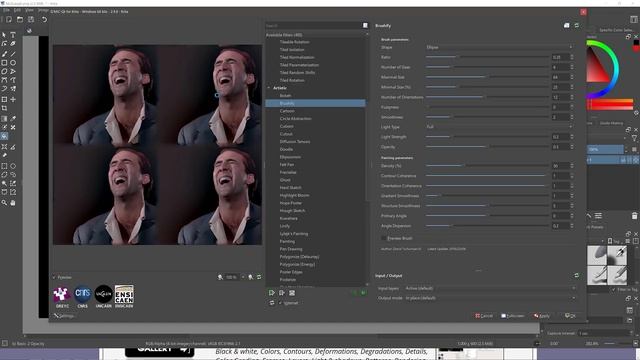
Task: Toggle the Preview checkbox under image
Action: click(54, 277)
